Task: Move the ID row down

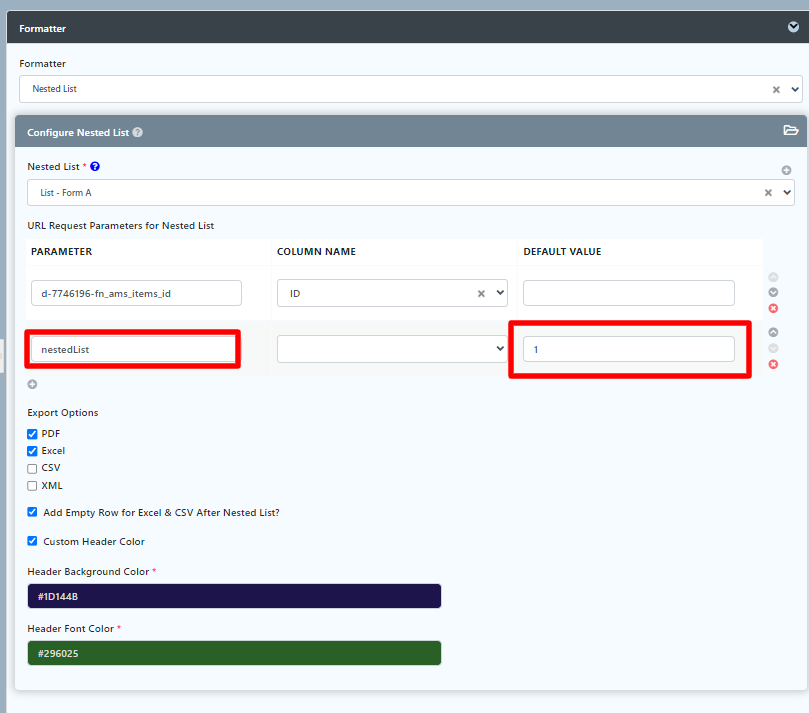Action: [x=773, y=292]
